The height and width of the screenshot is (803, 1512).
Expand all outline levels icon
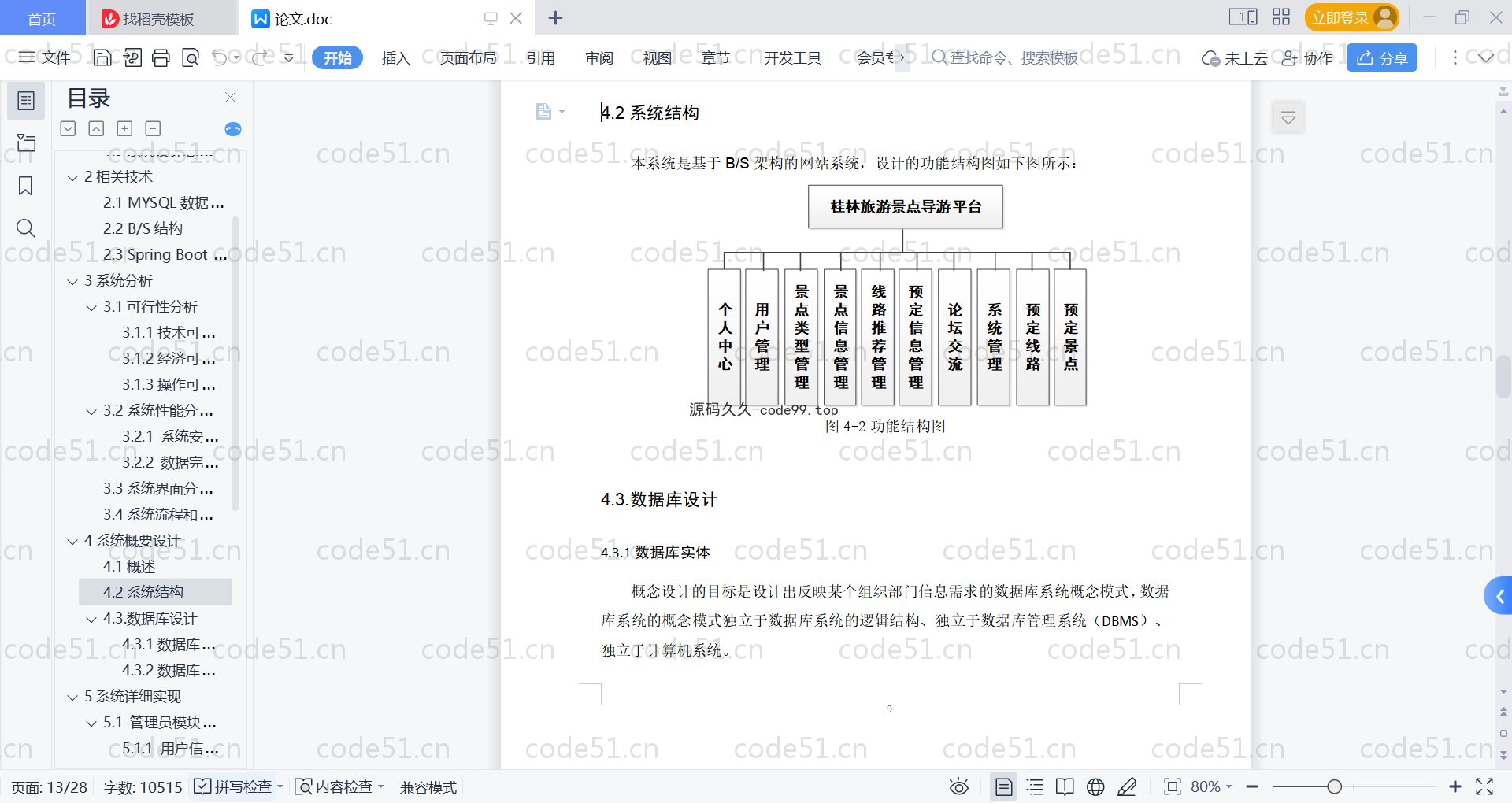pos(69,128)
